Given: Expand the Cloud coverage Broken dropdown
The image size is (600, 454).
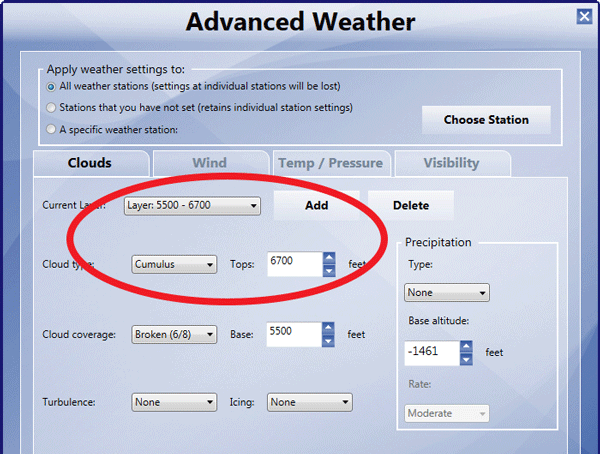Looking at the screenshot, I should coord(174,335).
